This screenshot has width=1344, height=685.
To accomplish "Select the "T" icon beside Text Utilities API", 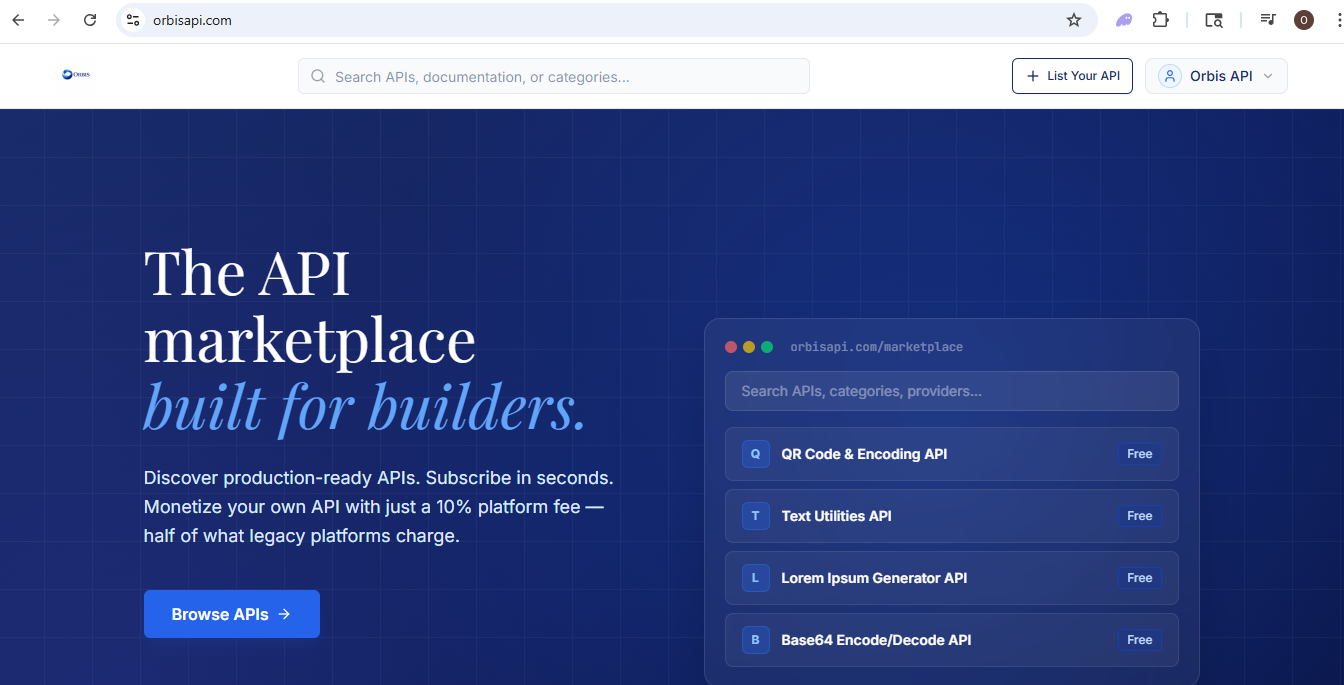I will [x=755, y=516].
